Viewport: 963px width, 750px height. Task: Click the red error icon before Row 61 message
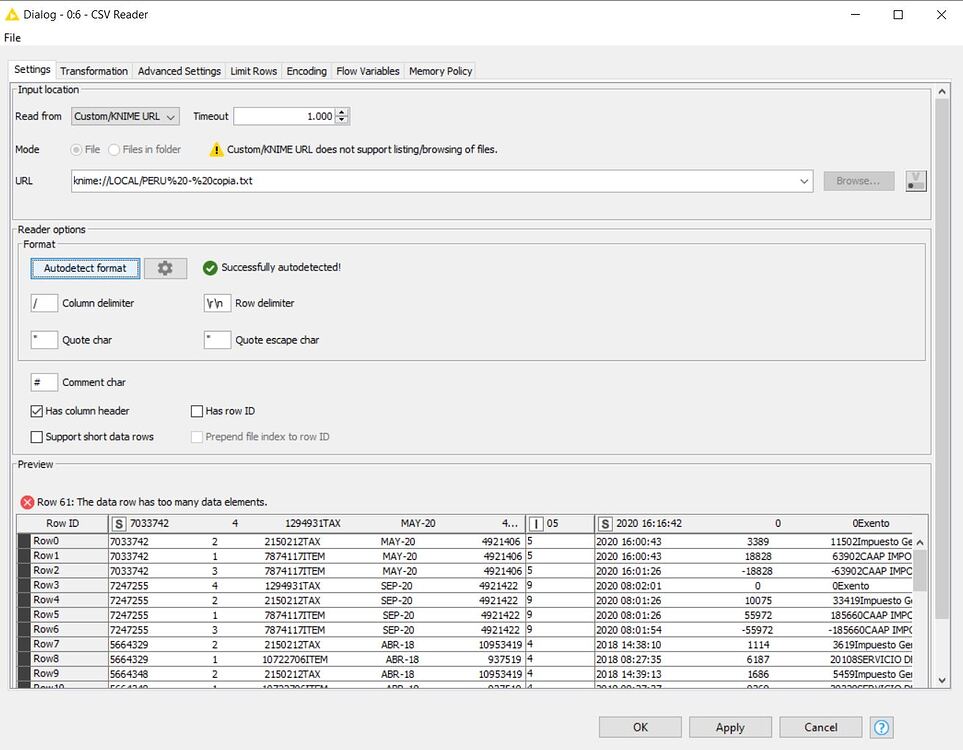pyautogui.click(x=26, y=501)
